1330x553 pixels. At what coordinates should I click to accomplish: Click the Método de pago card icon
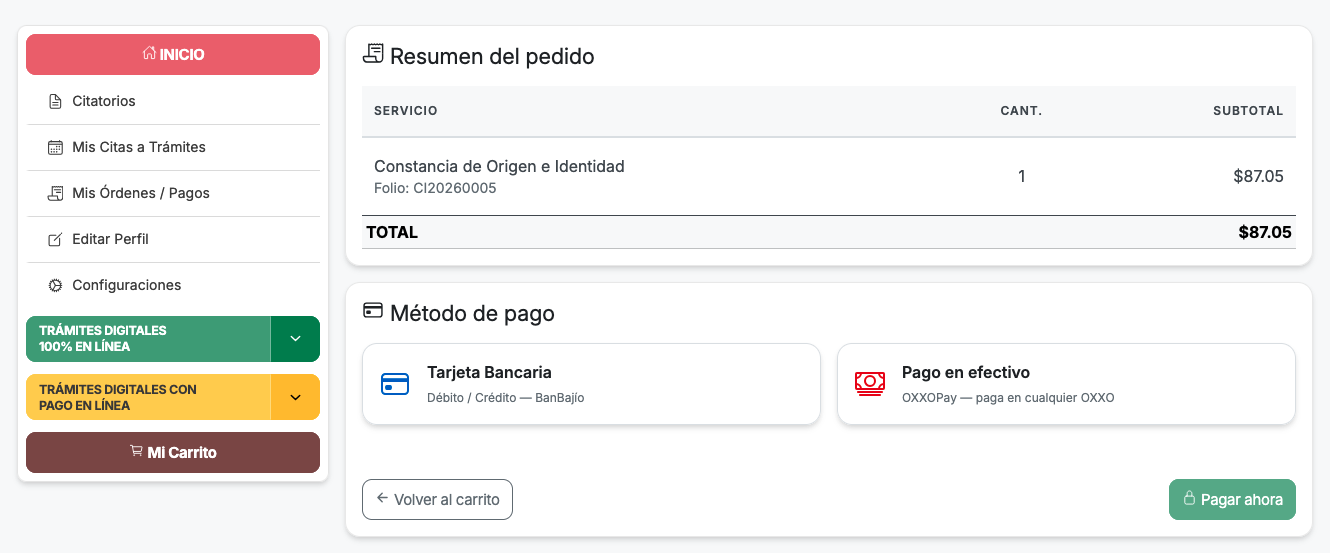373,311
